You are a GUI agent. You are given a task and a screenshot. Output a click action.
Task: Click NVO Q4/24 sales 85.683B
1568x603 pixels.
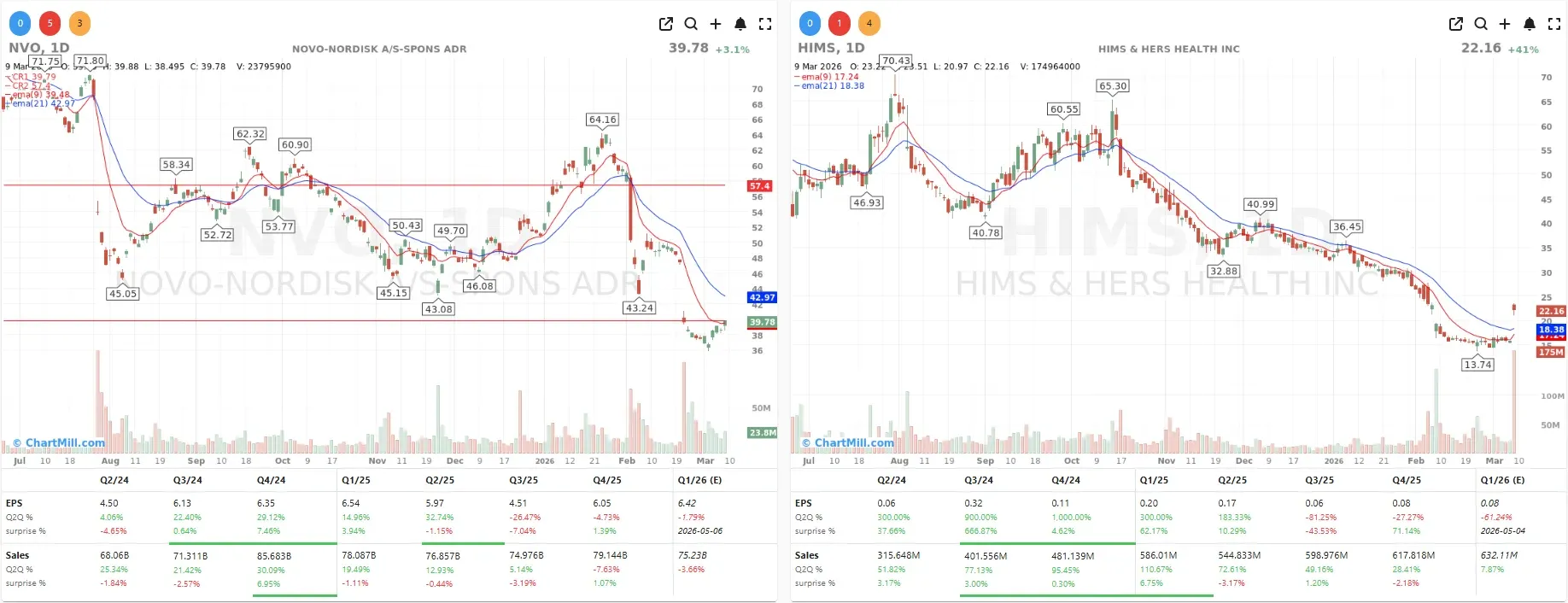(274, 556)
